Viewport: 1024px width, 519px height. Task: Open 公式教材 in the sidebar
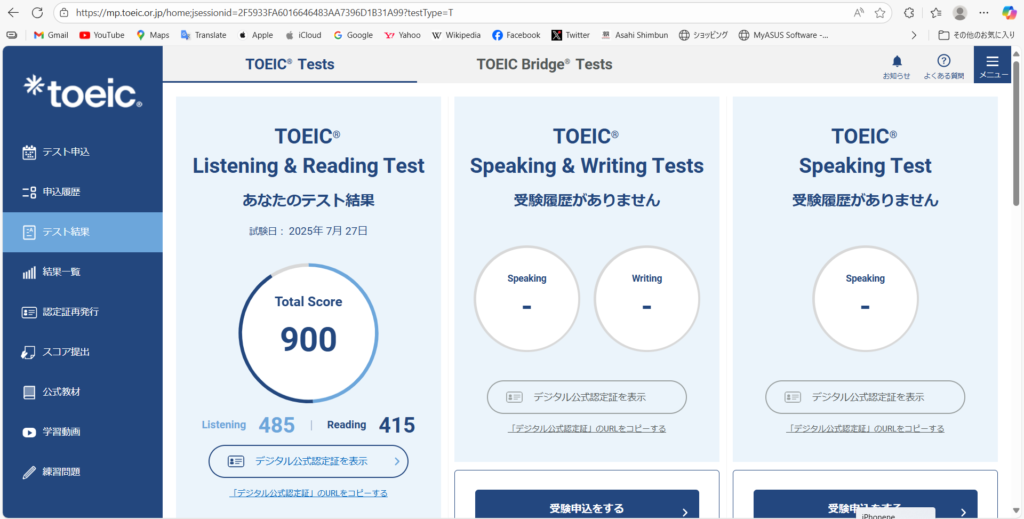pyautogui.click(x=61, y=392)
